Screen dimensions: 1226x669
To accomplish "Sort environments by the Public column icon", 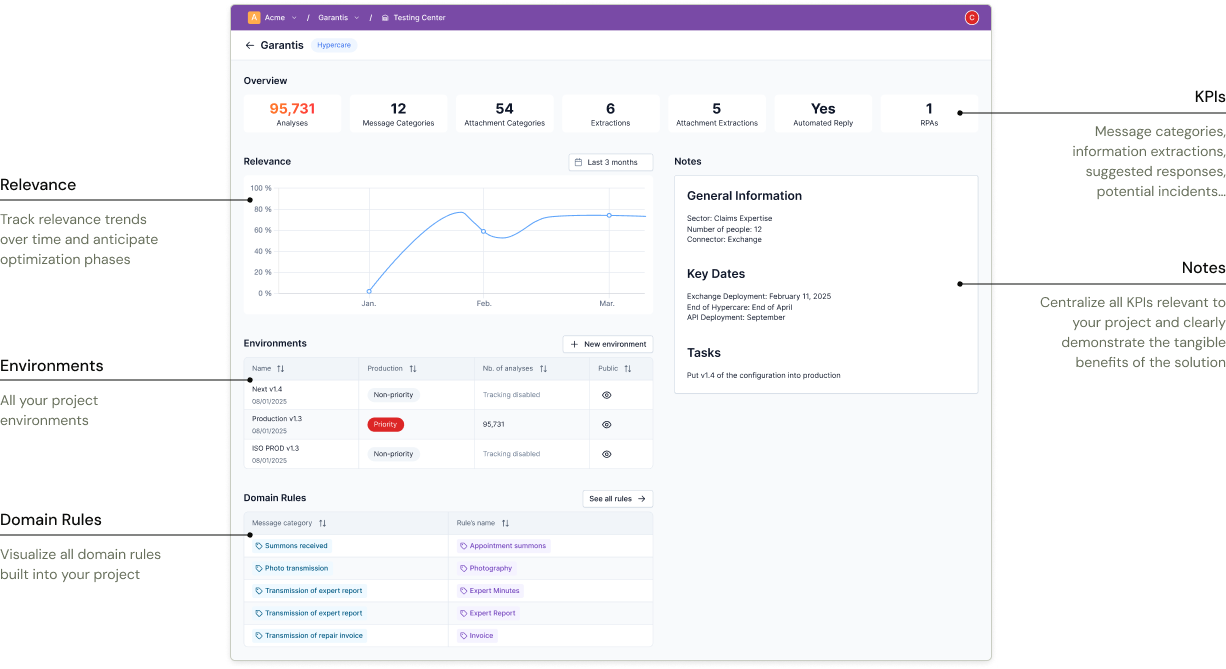I will point(628,369).
